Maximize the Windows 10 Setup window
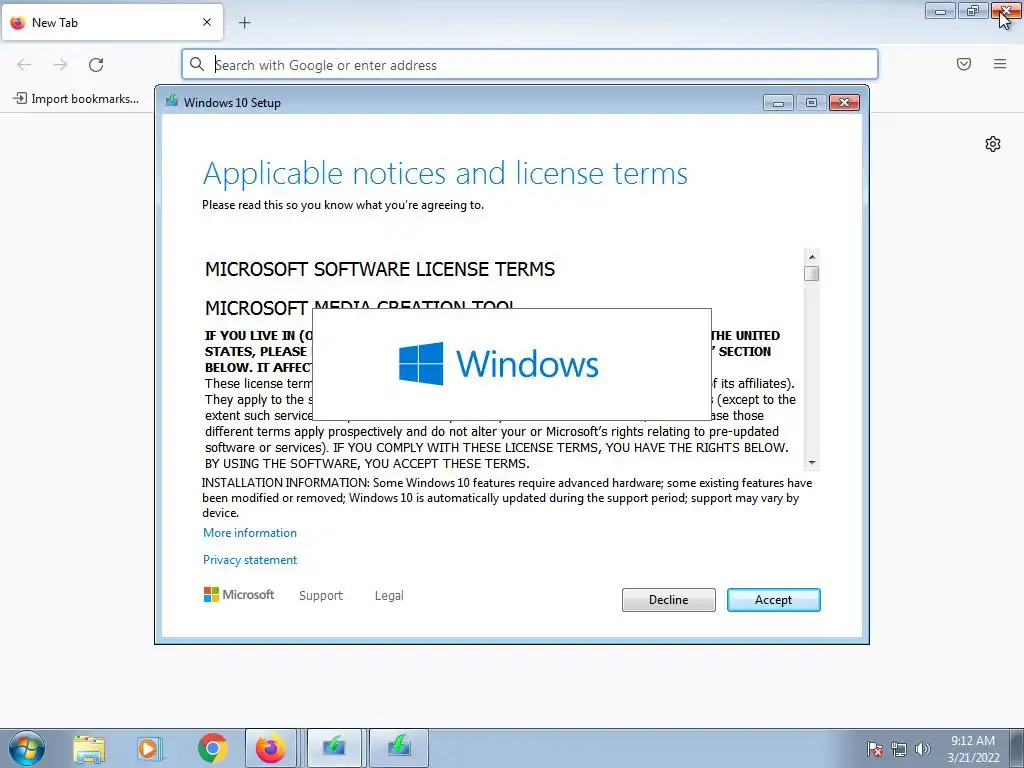This screenshot has height=768, width=1024. click(x=811, y=103)
